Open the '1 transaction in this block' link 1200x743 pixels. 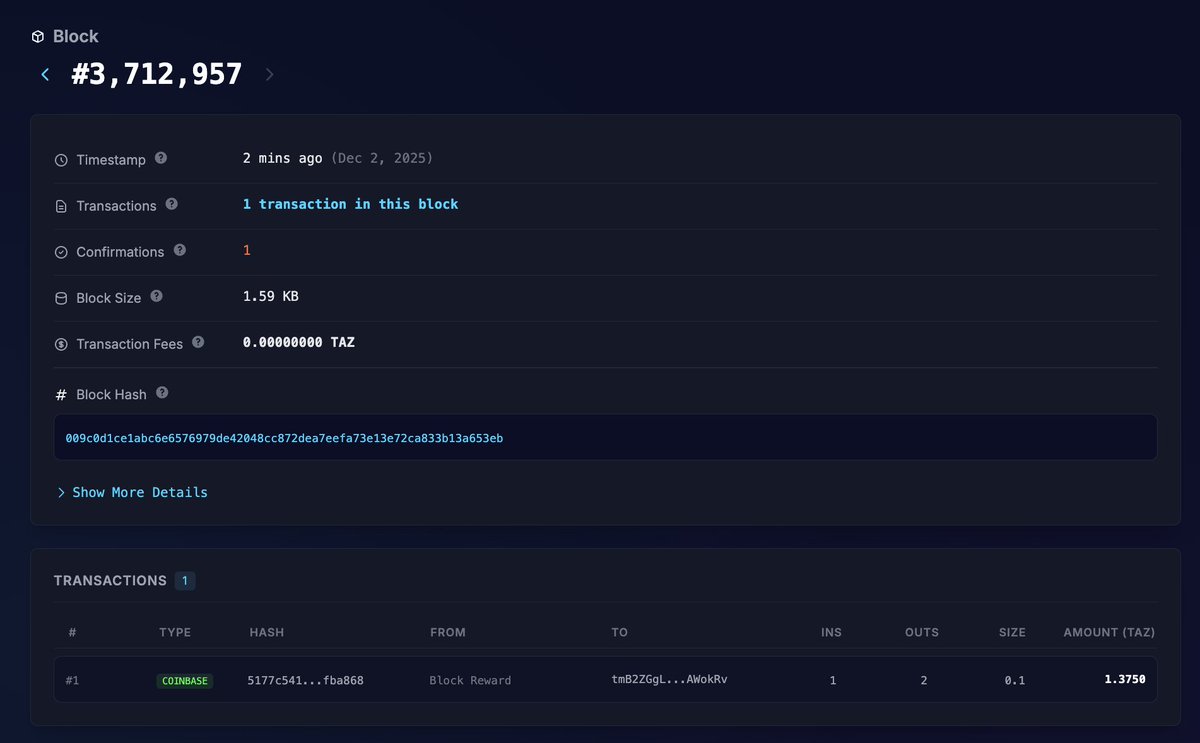tap(350, 204)
